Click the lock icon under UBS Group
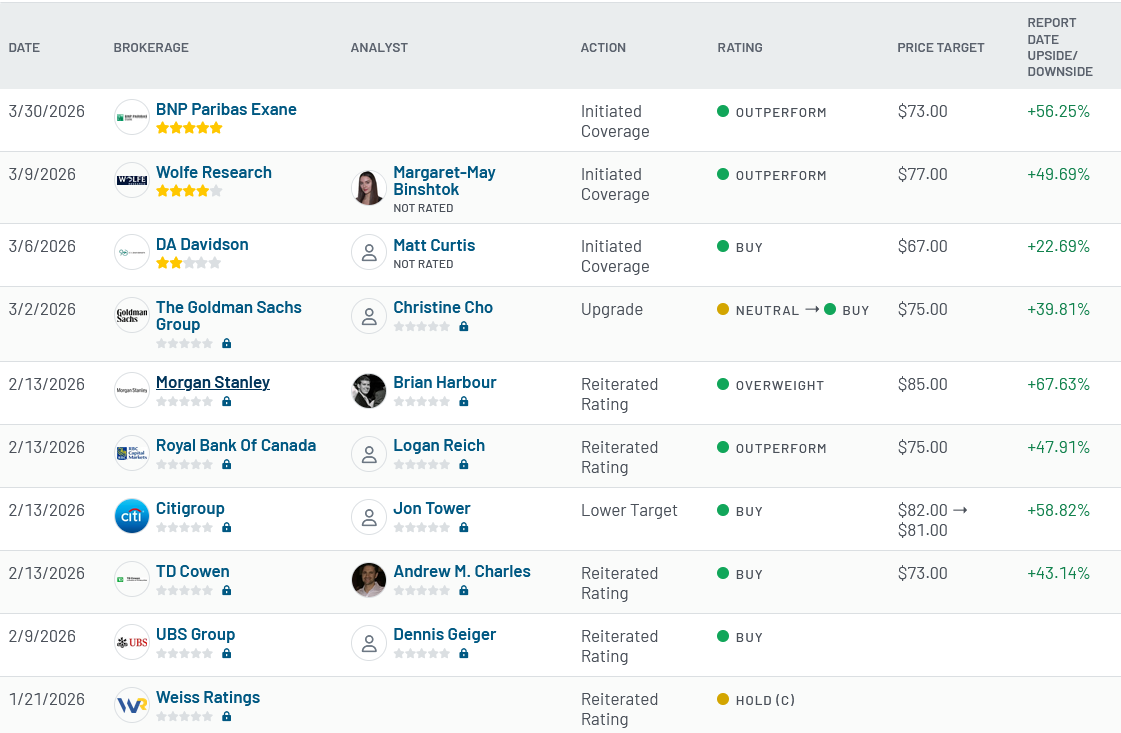Screen dimensions: 1121x733 pyautogui.click(x=227, y=653)
